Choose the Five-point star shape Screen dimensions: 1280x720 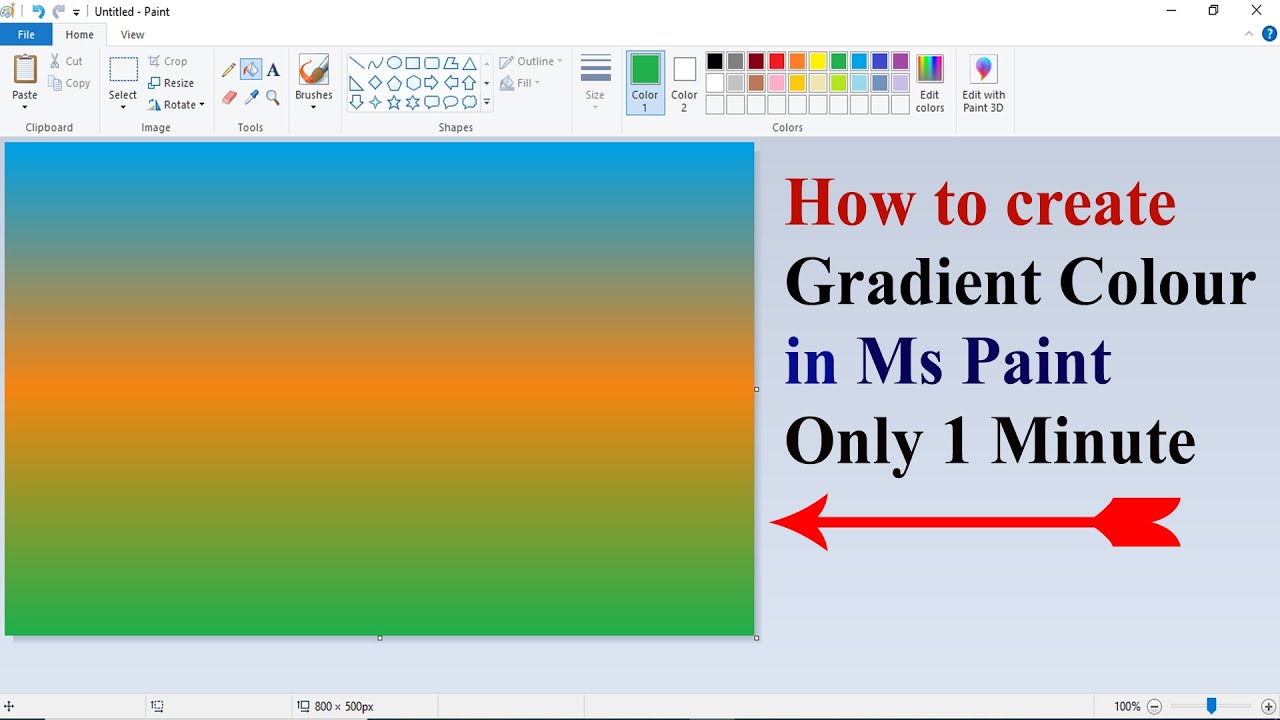pos(394,102)
